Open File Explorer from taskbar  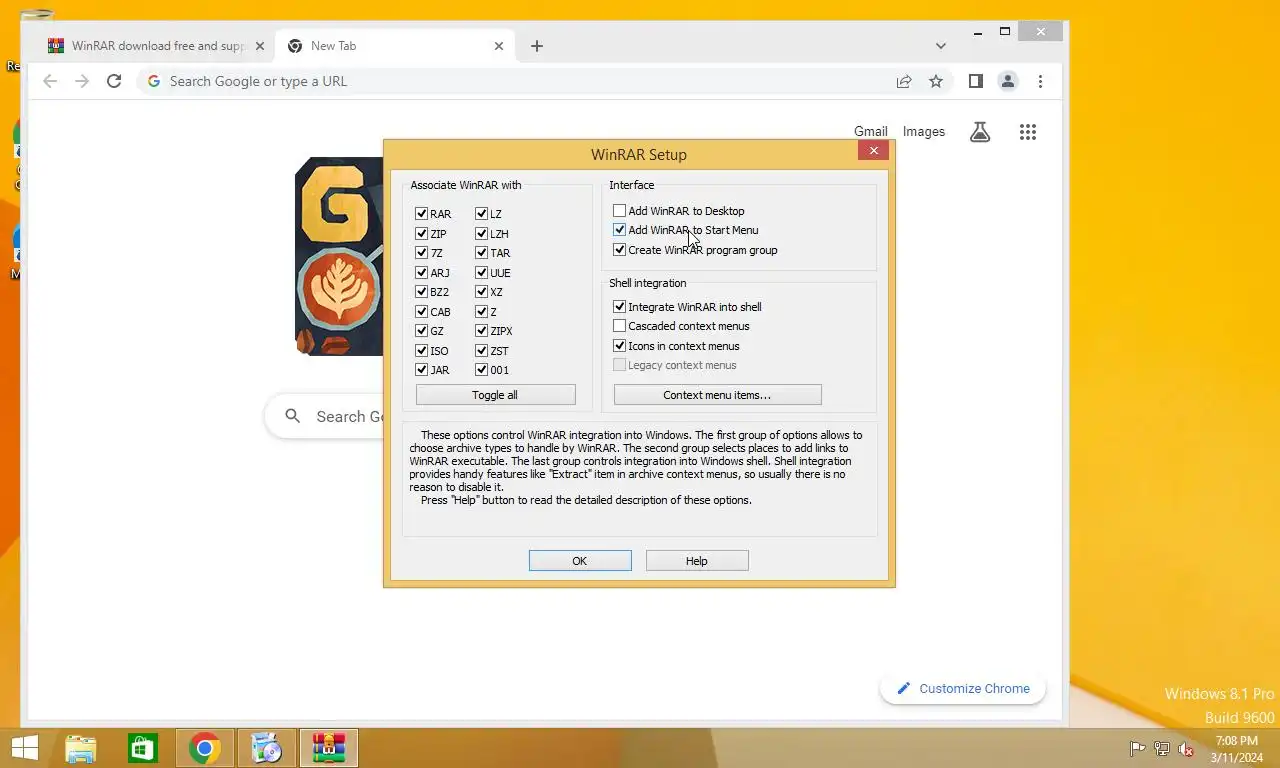click(80, 748)
